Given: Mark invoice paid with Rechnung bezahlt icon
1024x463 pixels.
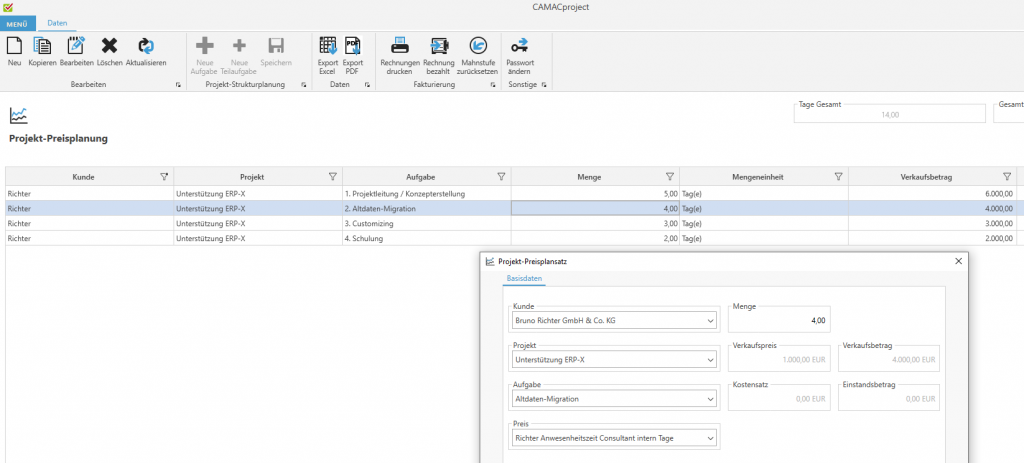Looking at the screenshot, I should (x=439, y=46).
